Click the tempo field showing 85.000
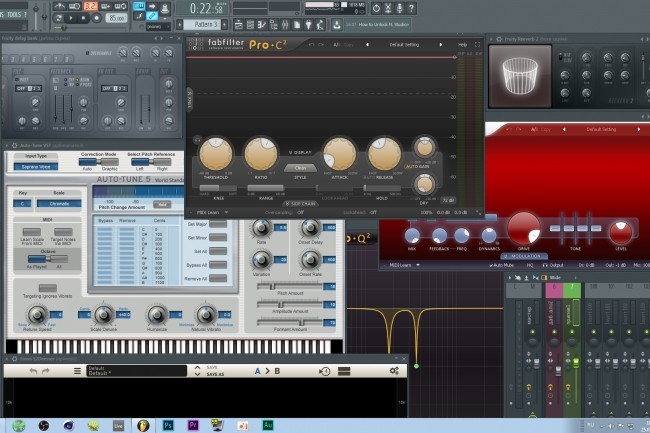This screenshot has height=433, width=650. click(x=116, y=18)
